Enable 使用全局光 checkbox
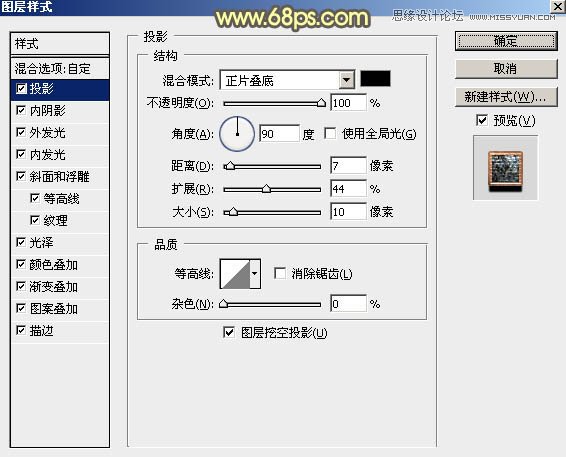566x457 pixels. click(x=330, y=134)
